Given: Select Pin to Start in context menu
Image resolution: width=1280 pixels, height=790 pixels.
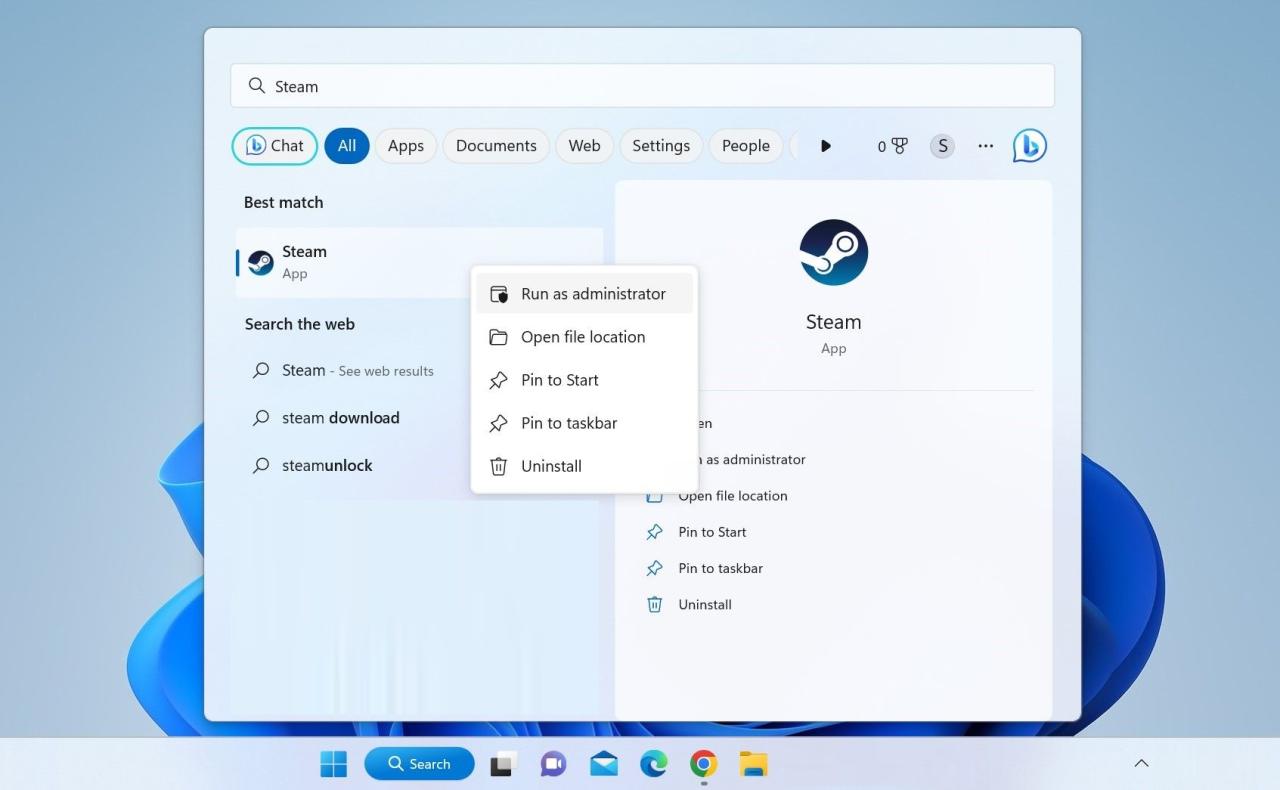Looking at the screenshot, I should [584, 380].
